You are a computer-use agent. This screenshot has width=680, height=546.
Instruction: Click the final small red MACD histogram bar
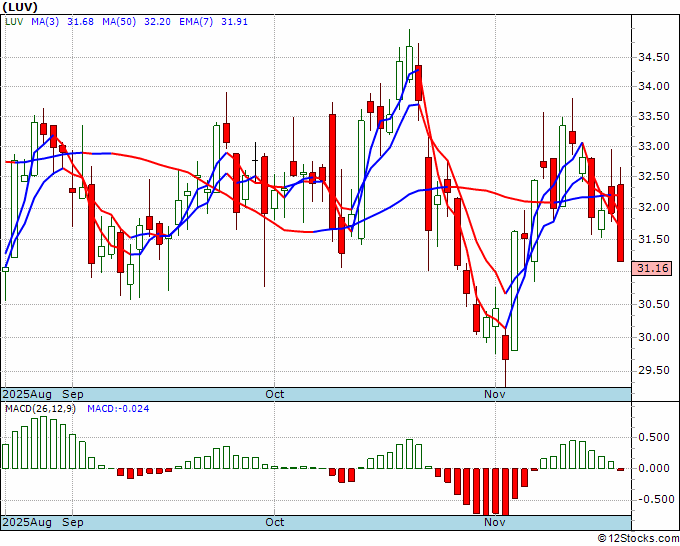[x=621, y=469]
